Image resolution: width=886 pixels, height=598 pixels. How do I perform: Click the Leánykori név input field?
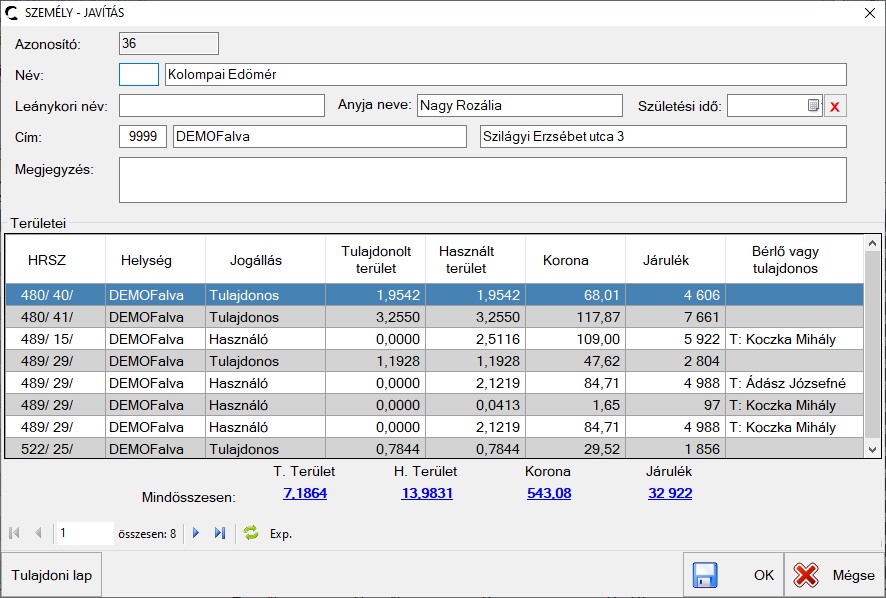coord(222,106)
